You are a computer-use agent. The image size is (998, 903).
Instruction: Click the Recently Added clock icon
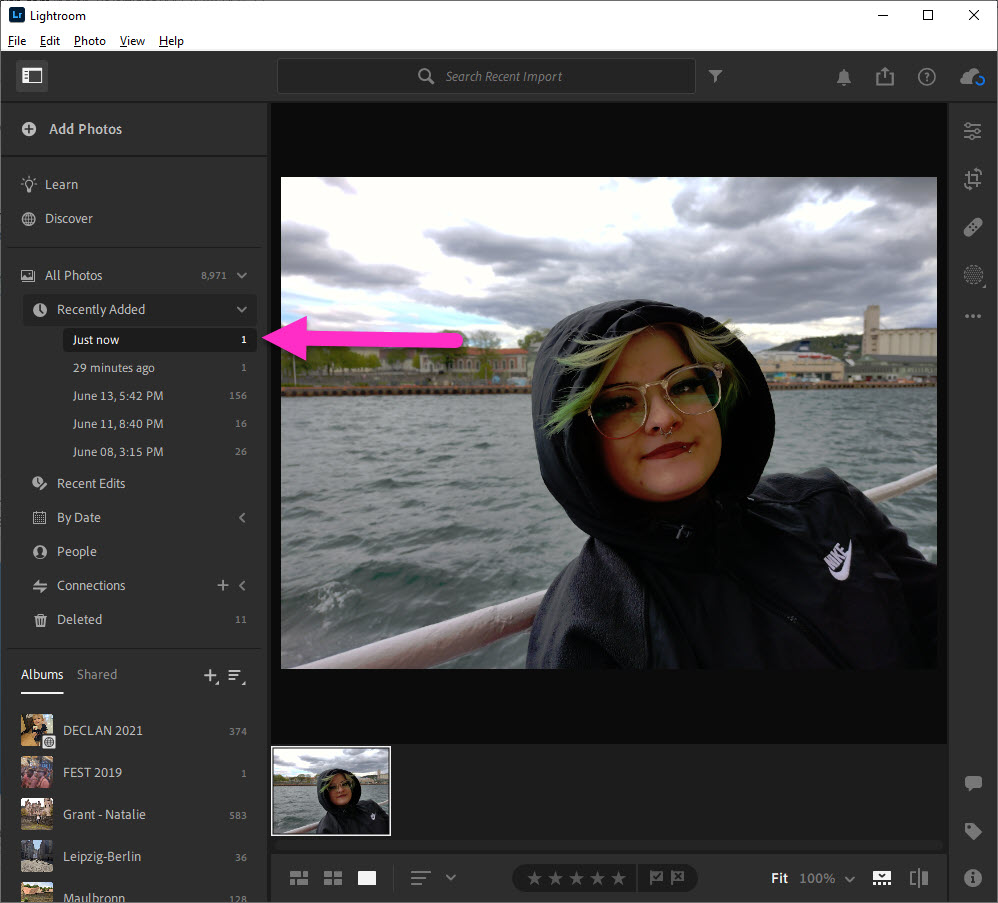[x=40, y=310]
